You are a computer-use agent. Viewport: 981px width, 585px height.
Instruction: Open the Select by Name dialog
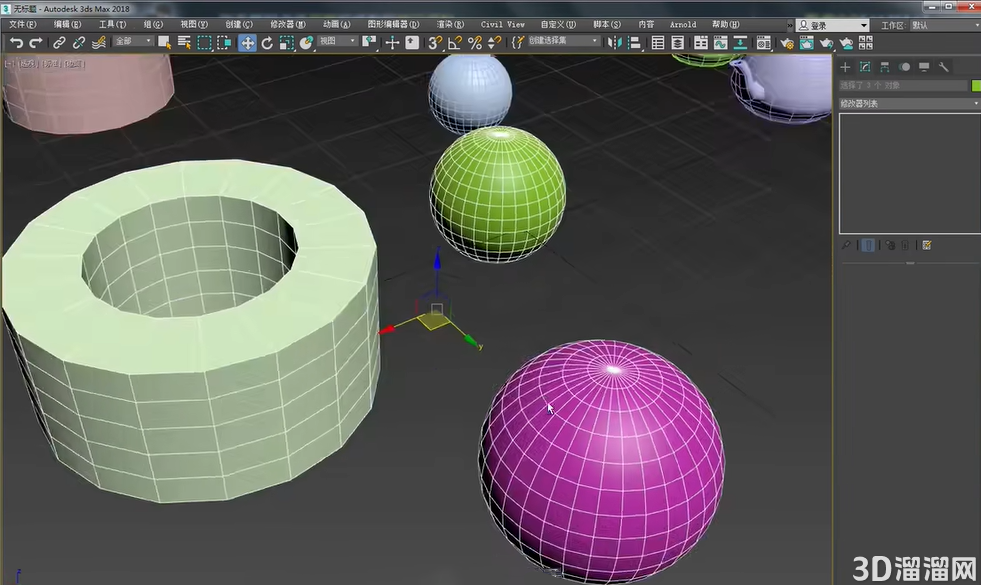186,43
